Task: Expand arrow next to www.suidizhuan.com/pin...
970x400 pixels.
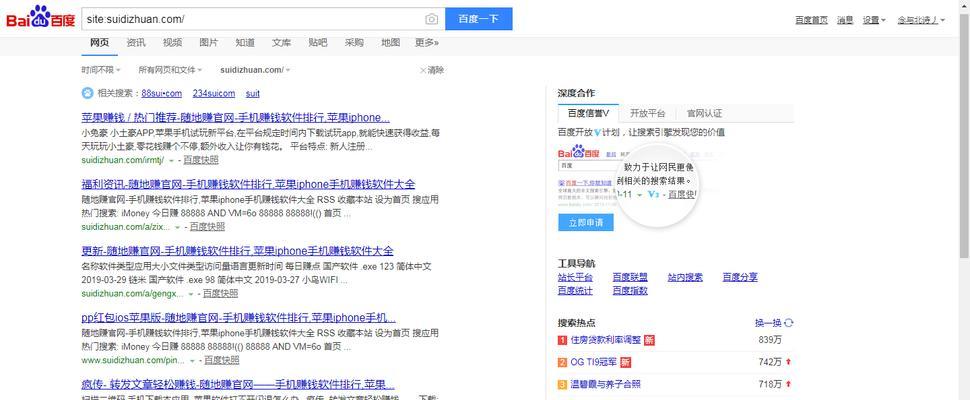Action: pyautogui.click(x=192, y=360)
